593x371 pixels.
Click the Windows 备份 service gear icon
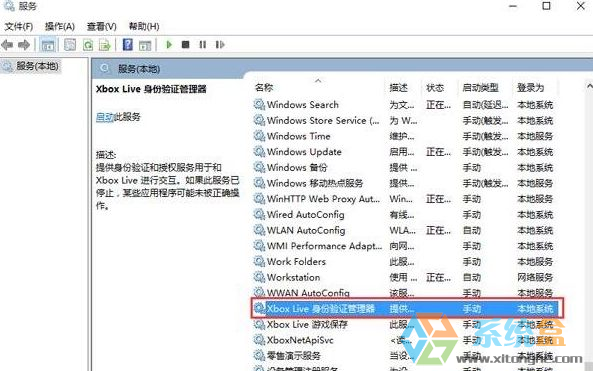(x=259, y=167)
